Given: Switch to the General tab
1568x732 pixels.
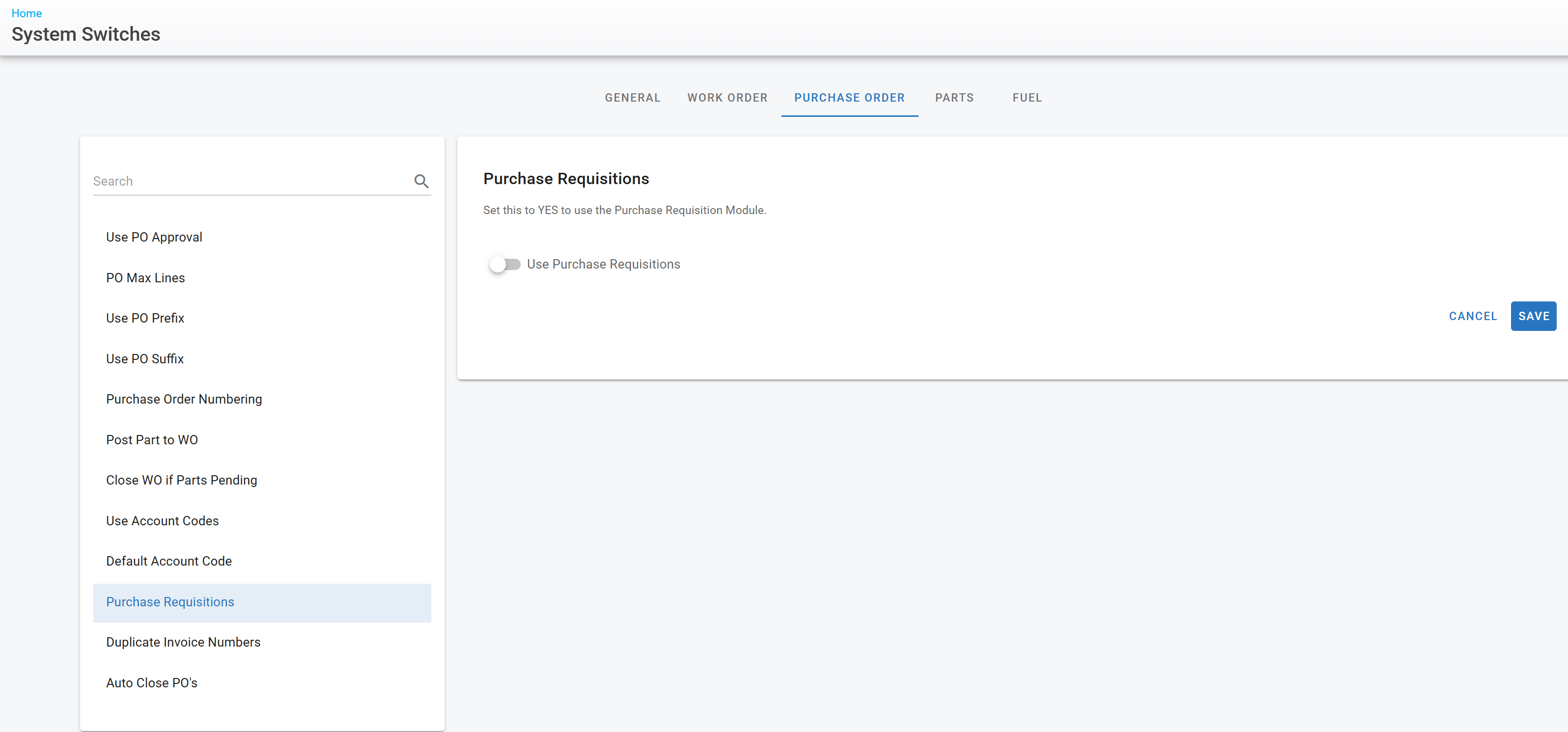Looking at the screenshot, I should click(632, 97).
